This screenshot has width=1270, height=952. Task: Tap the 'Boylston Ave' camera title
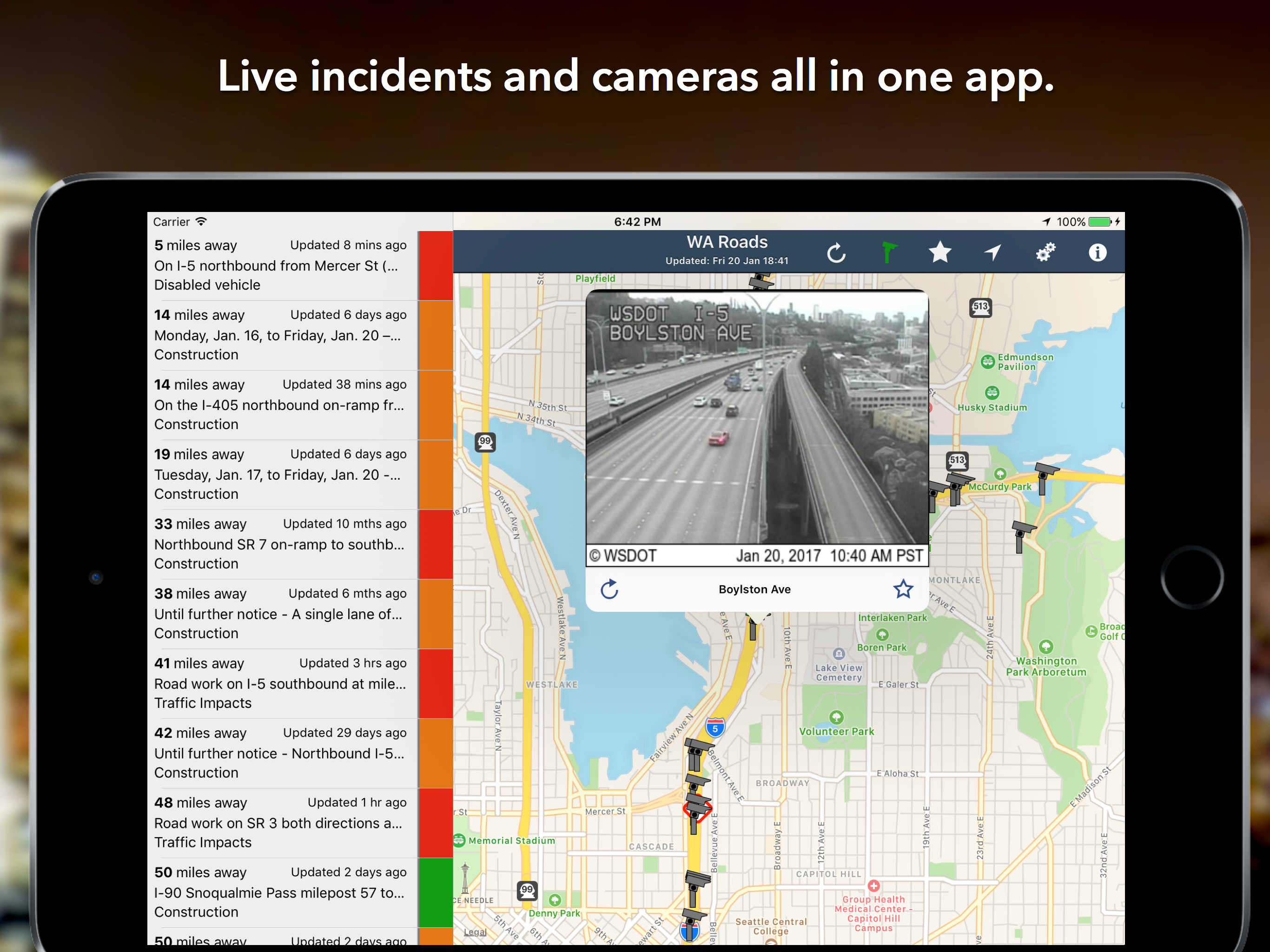click(754, 589)
